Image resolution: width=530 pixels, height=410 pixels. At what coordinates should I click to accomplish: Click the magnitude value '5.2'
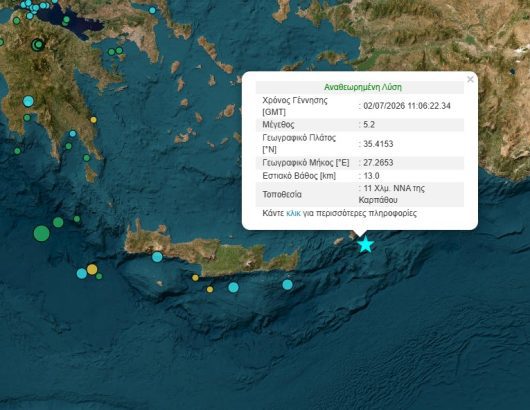(x=369, y=124)
